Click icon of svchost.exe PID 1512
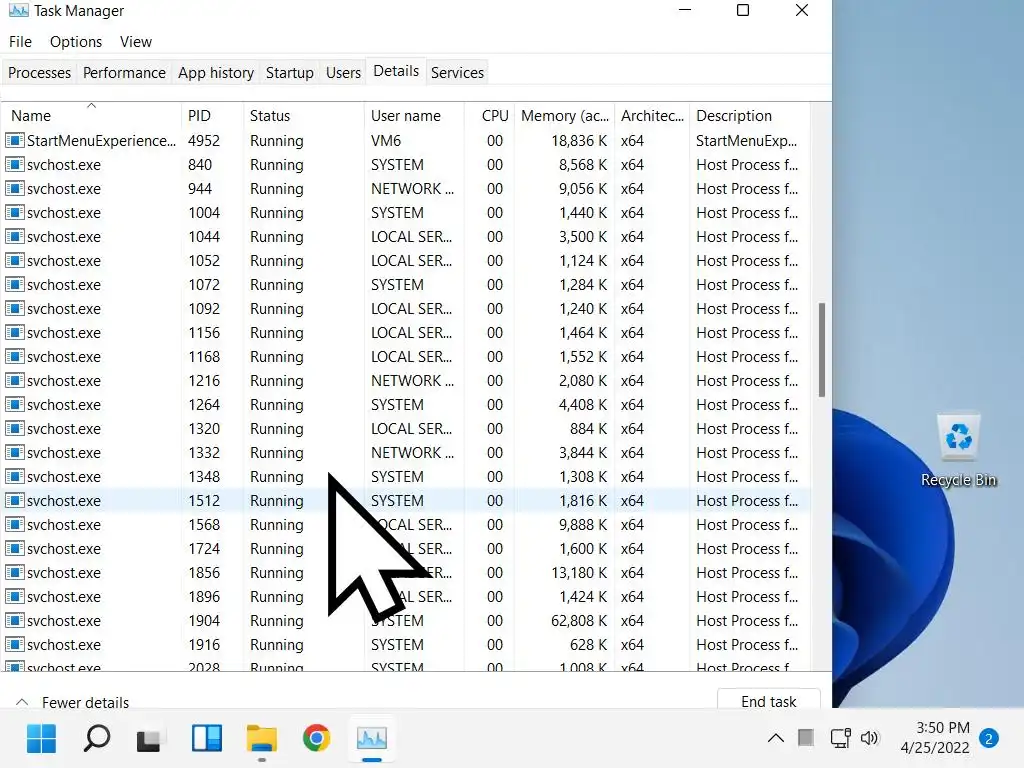This screenshot has height=768, width=1024. [x=14, y=501]
